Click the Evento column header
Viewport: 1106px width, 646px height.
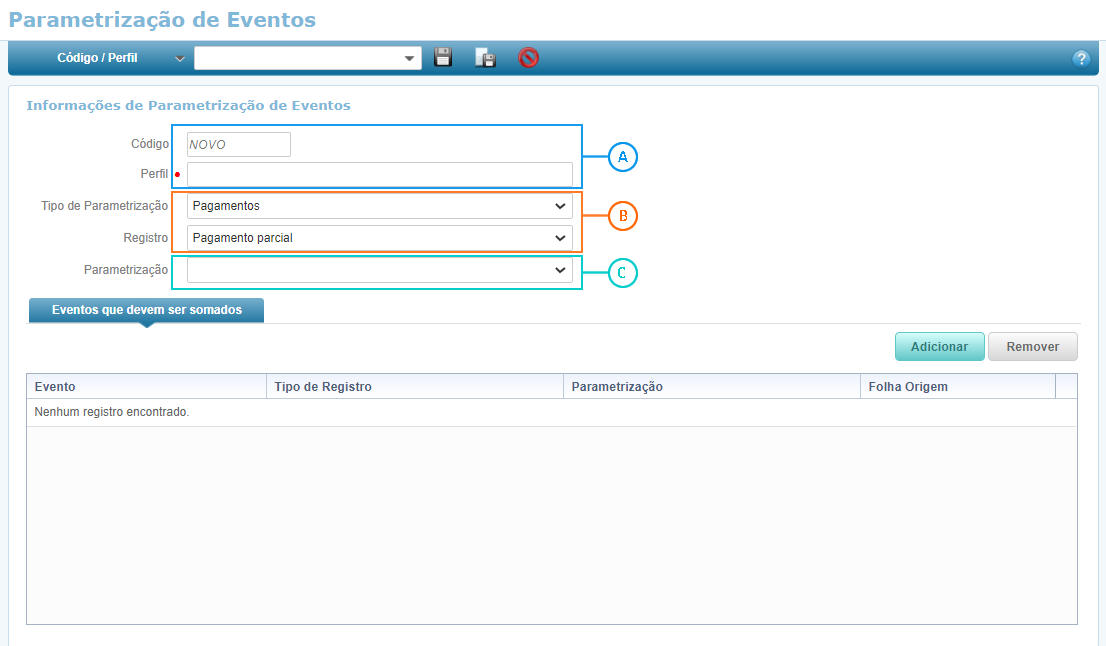tap(146, 387)
